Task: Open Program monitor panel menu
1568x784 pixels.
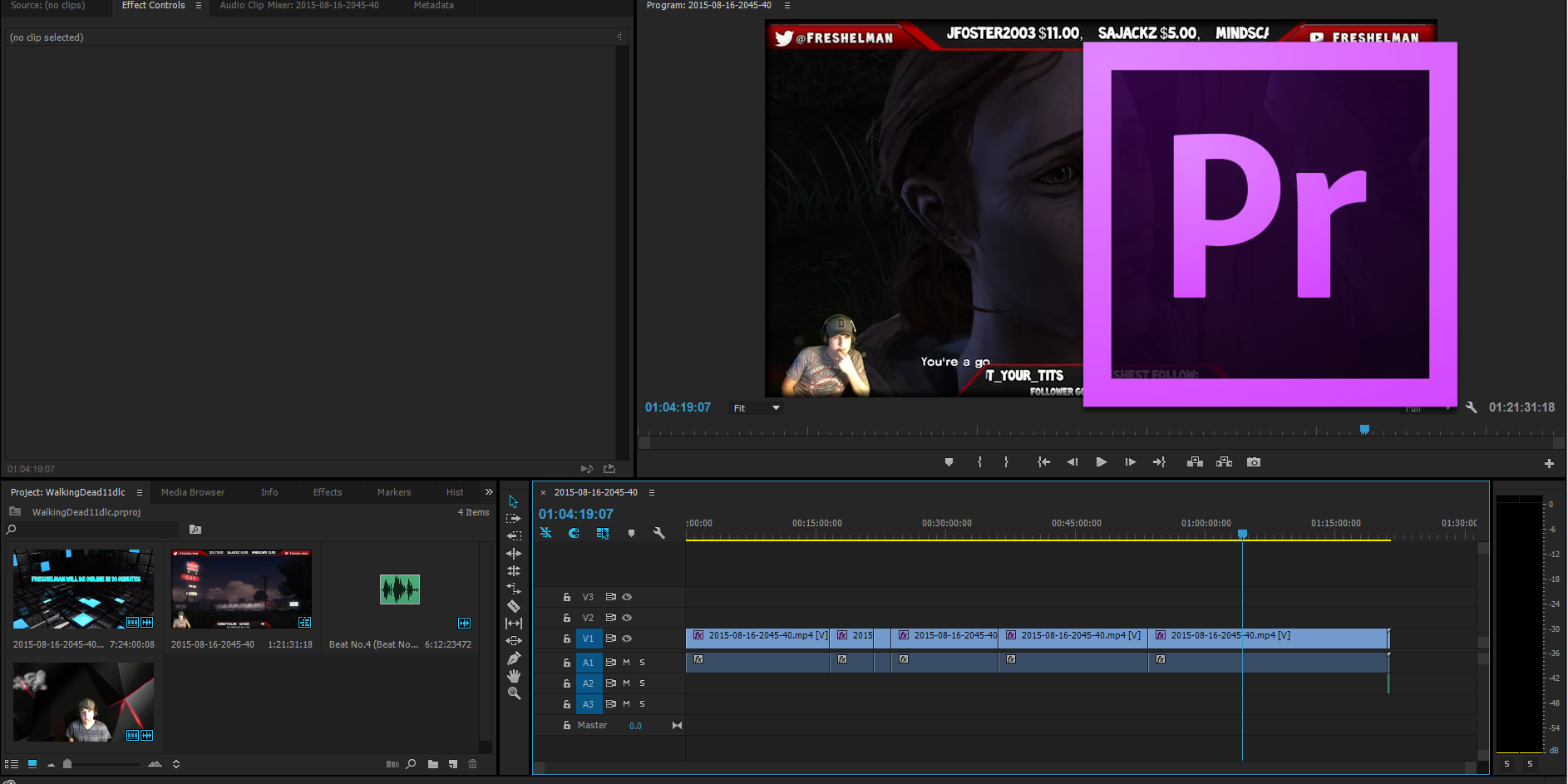Action: pyautogui.click(x=787, y=5)
